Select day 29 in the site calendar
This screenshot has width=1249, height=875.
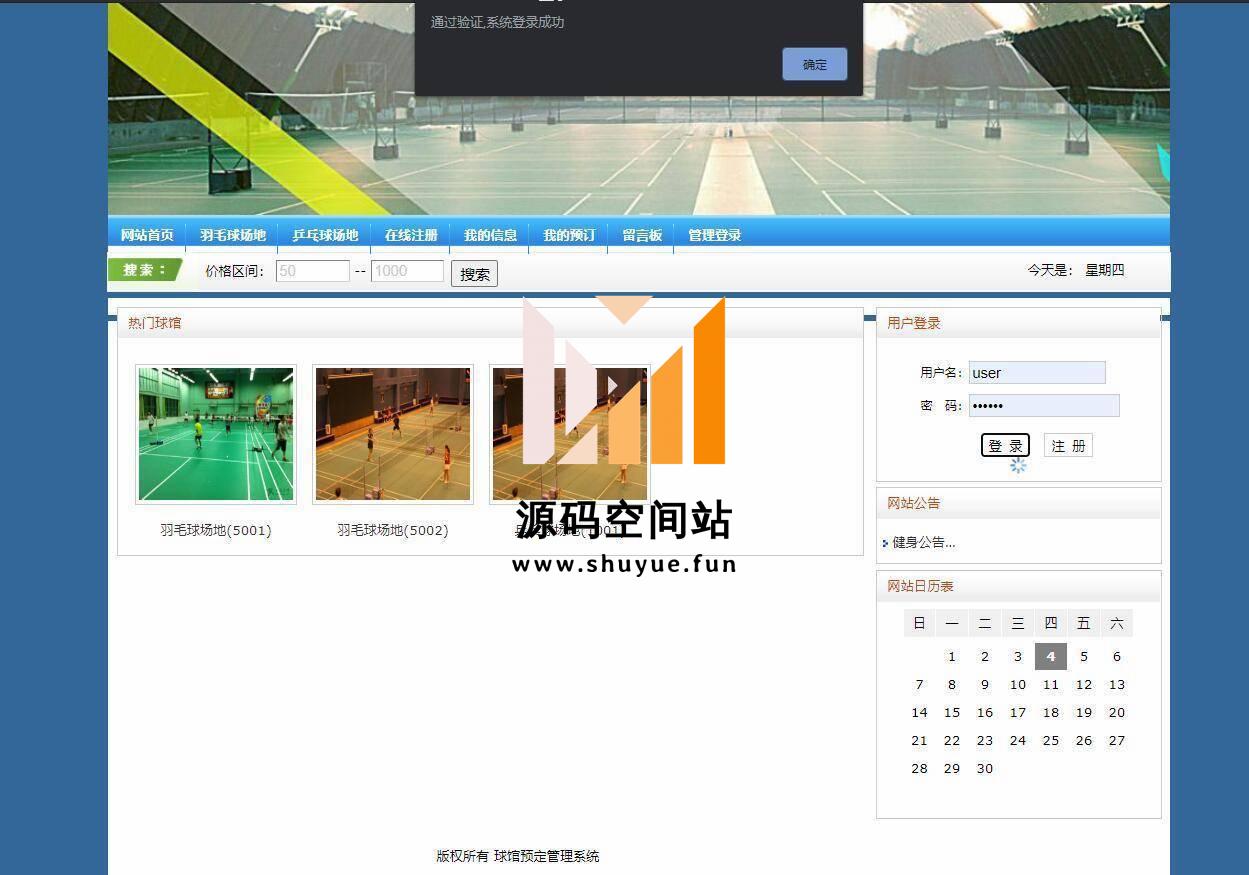[952, 769]
